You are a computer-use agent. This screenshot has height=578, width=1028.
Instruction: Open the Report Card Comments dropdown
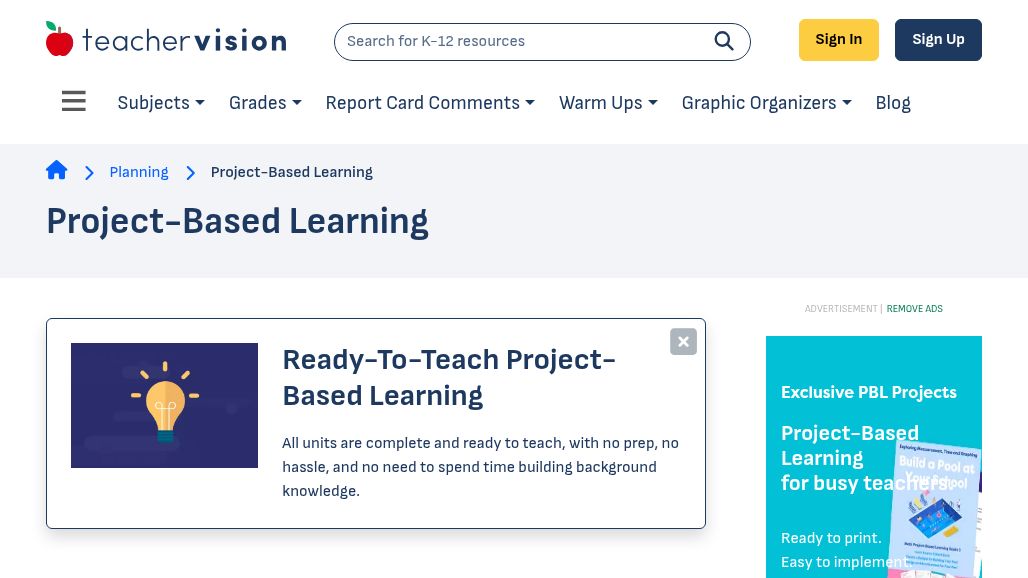click(430, 103)
